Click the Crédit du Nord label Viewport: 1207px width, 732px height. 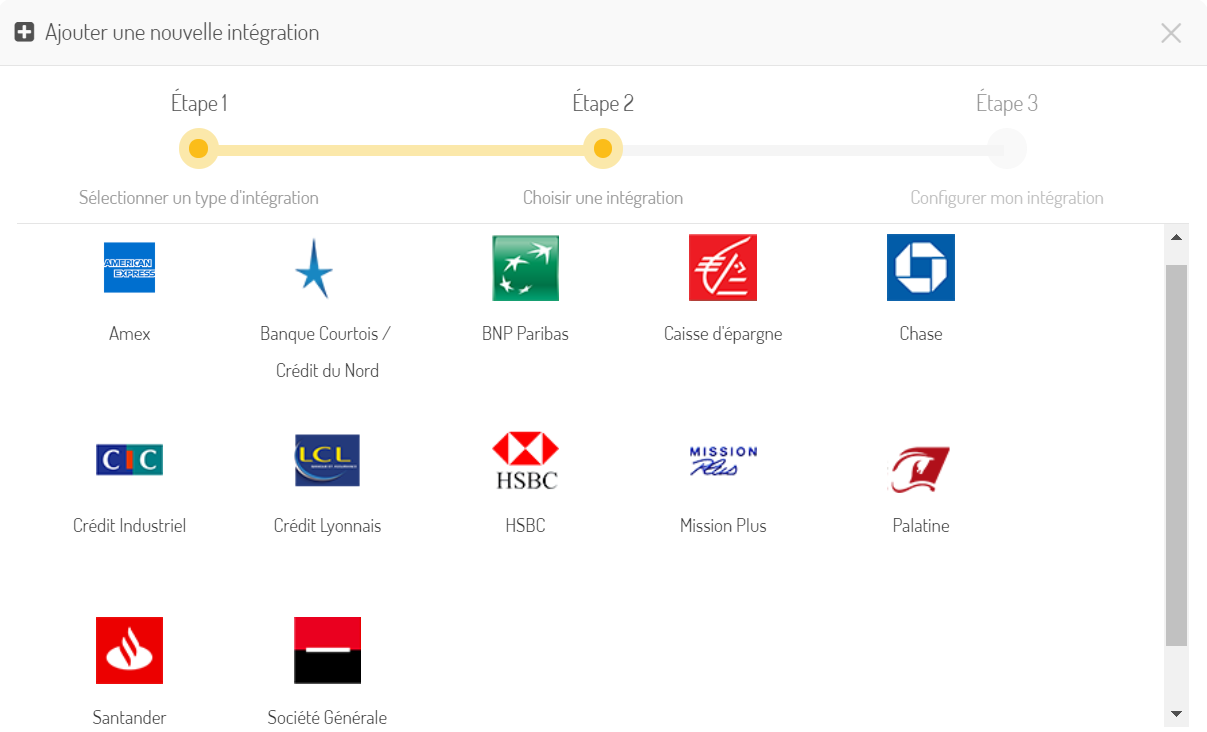point(327,371)
